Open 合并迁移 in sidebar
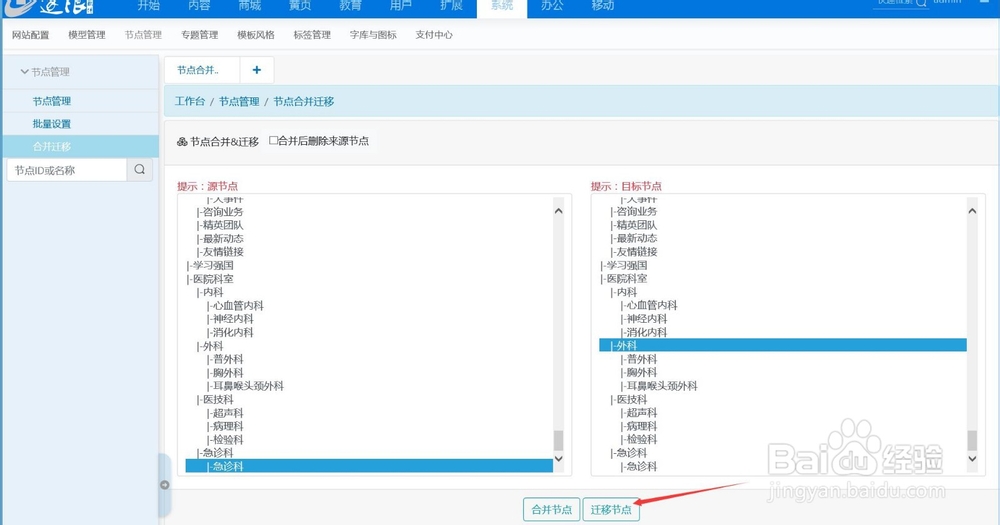1000x525 pixels. click(x=52, y=147)
